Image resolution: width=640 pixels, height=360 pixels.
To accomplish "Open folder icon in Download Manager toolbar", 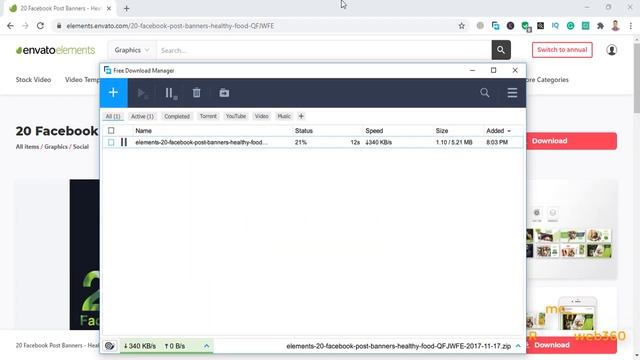I will [x=224, y=93].
